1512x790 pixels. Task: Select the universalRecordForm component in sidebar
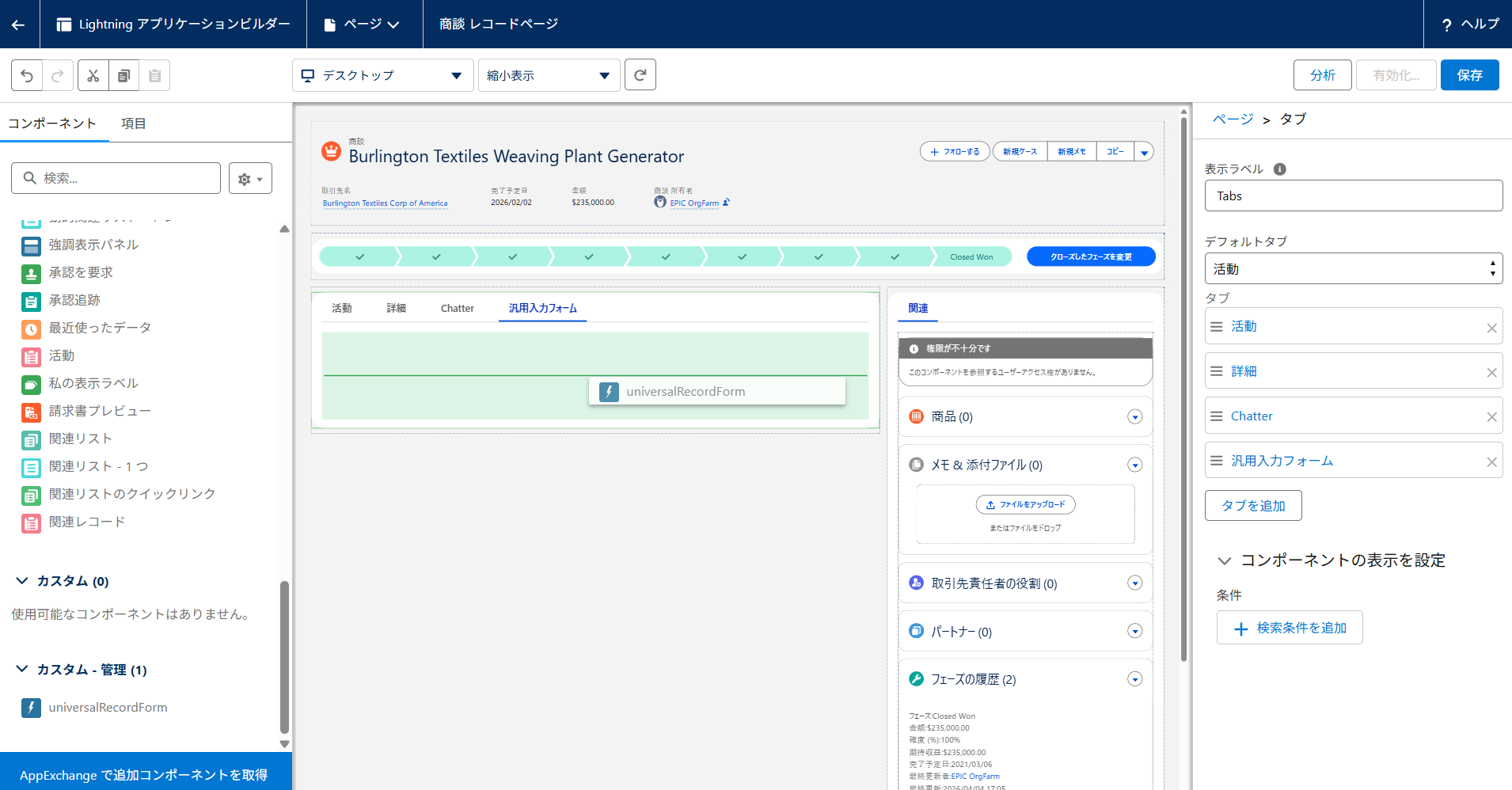coord(108,708)
